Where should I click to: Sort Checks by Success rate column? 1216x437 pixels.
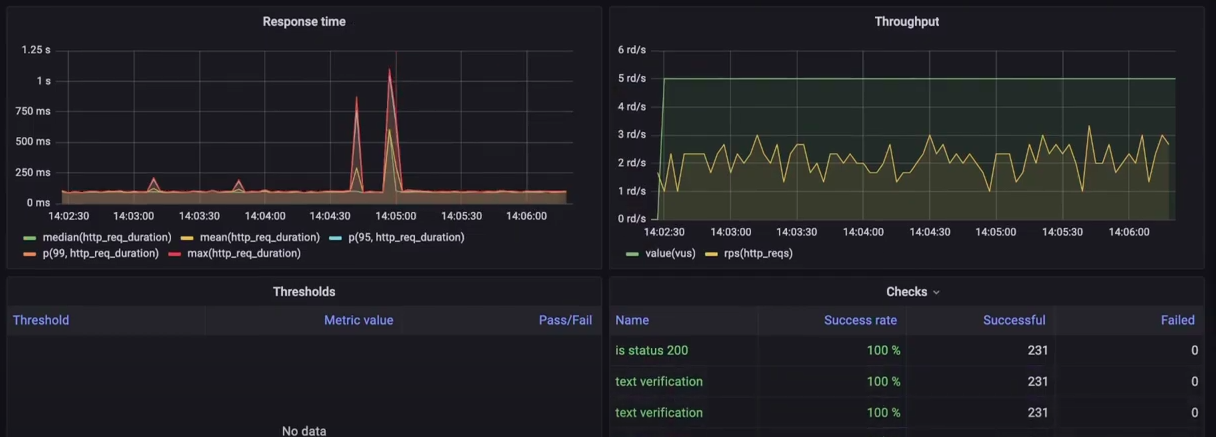tap(860, 320)
